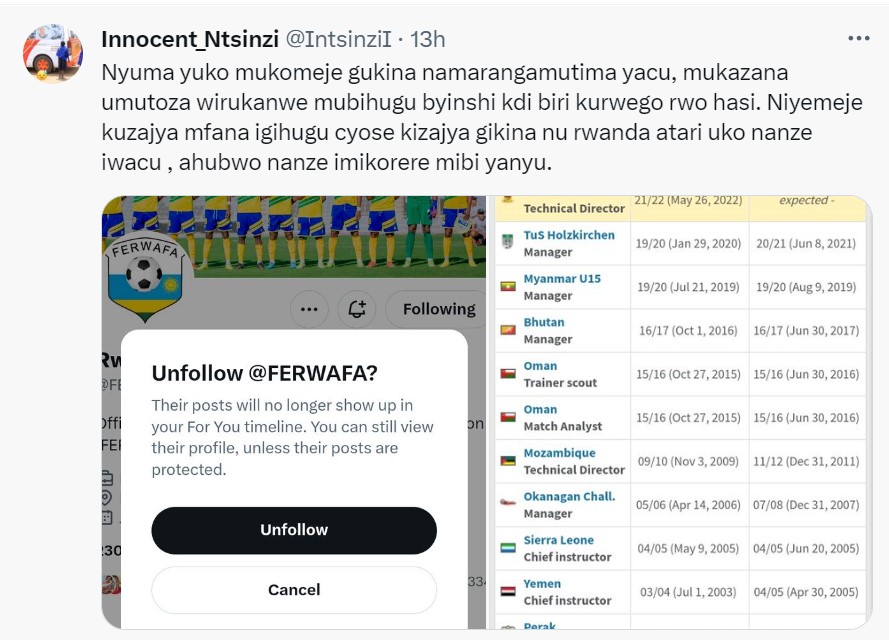Confirm with the Unfollow button
This screenshot has height=640, width=889.
(x=294, y=530)
